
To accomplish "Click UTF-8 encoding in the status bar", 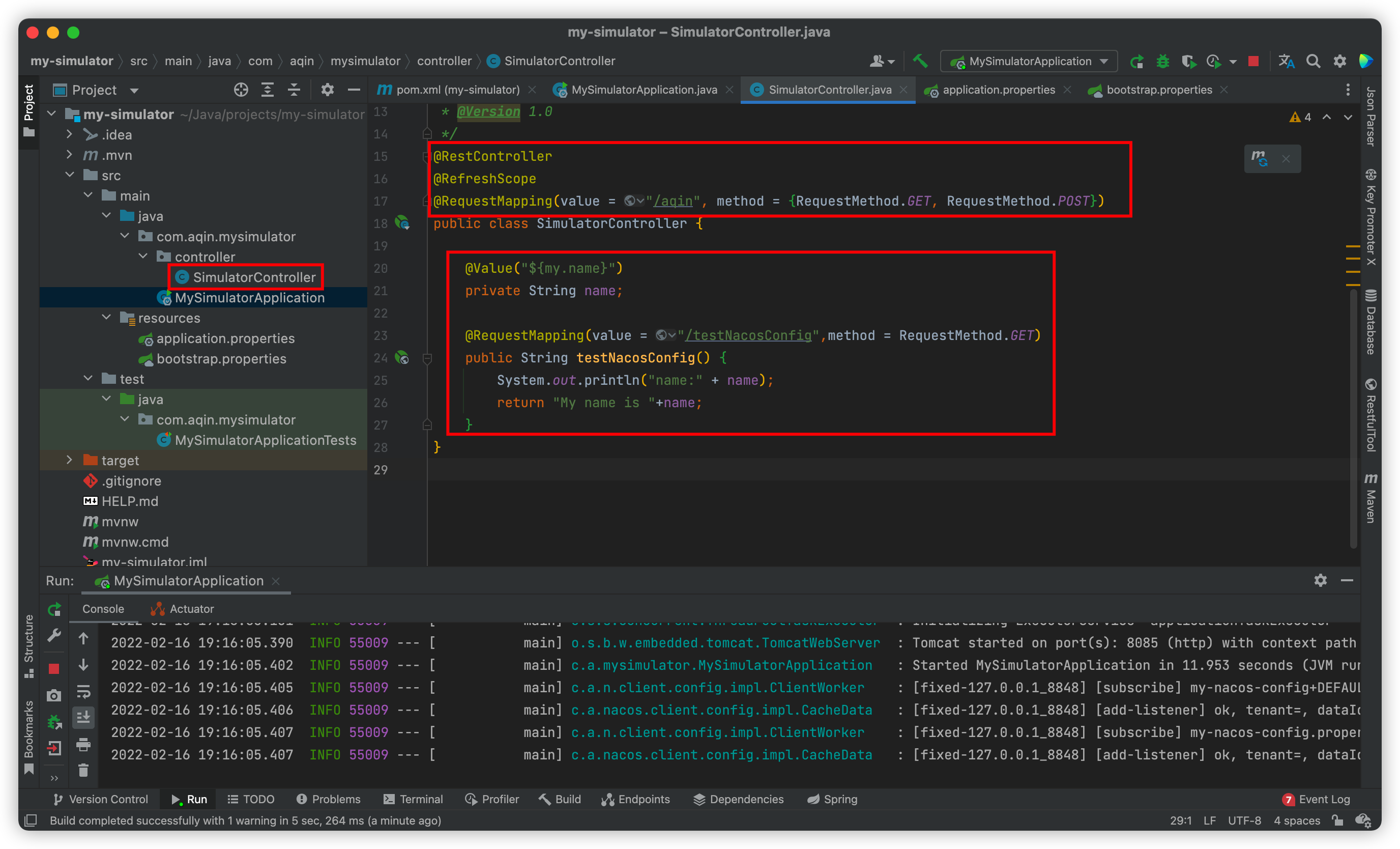I will (1244, 820).
